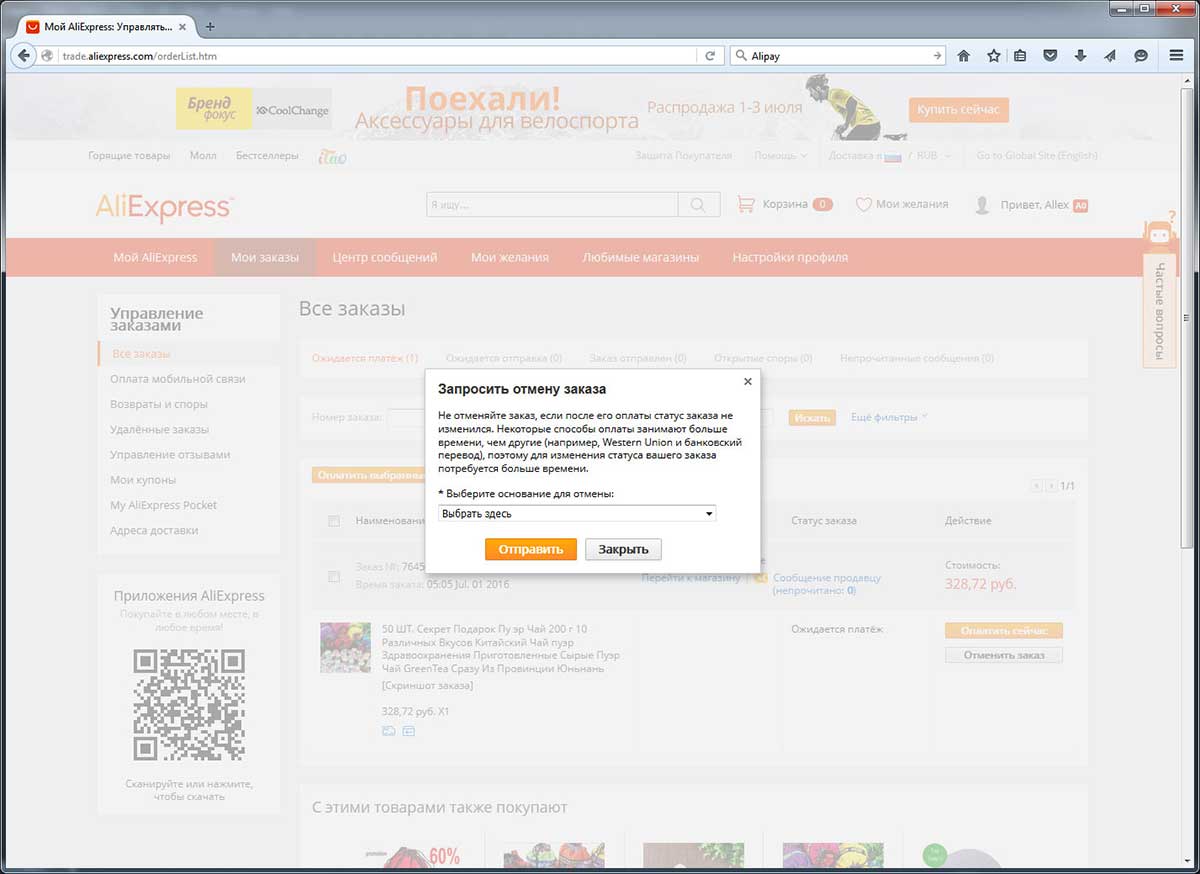This screenshot has width=1200, height=874.
Task: Click the Отменить заказ button
Action: pyautogui.click(x=1004, y=655)
